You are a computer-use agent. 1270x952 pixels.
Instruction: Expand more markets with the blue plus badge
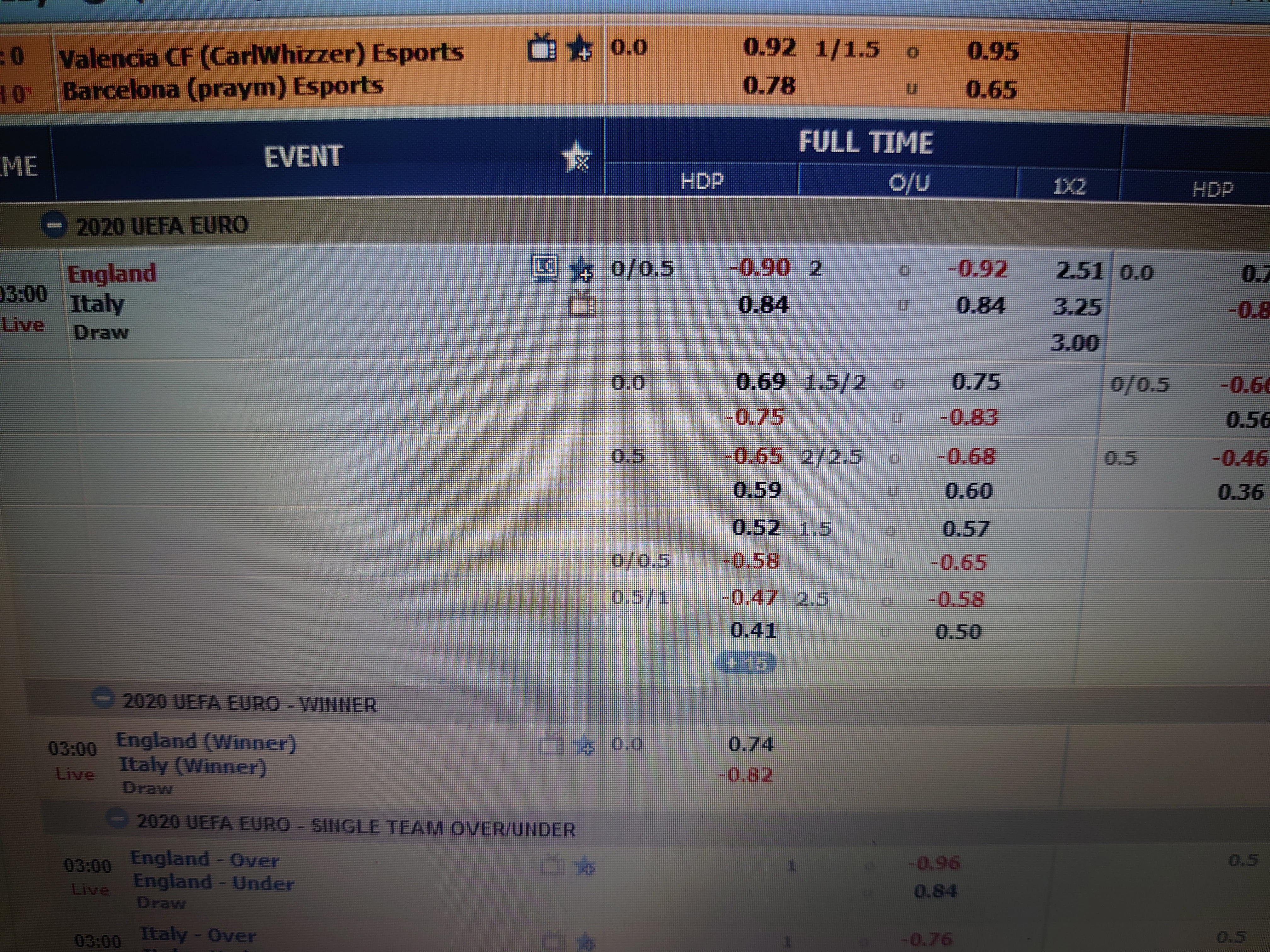(746, 663)
